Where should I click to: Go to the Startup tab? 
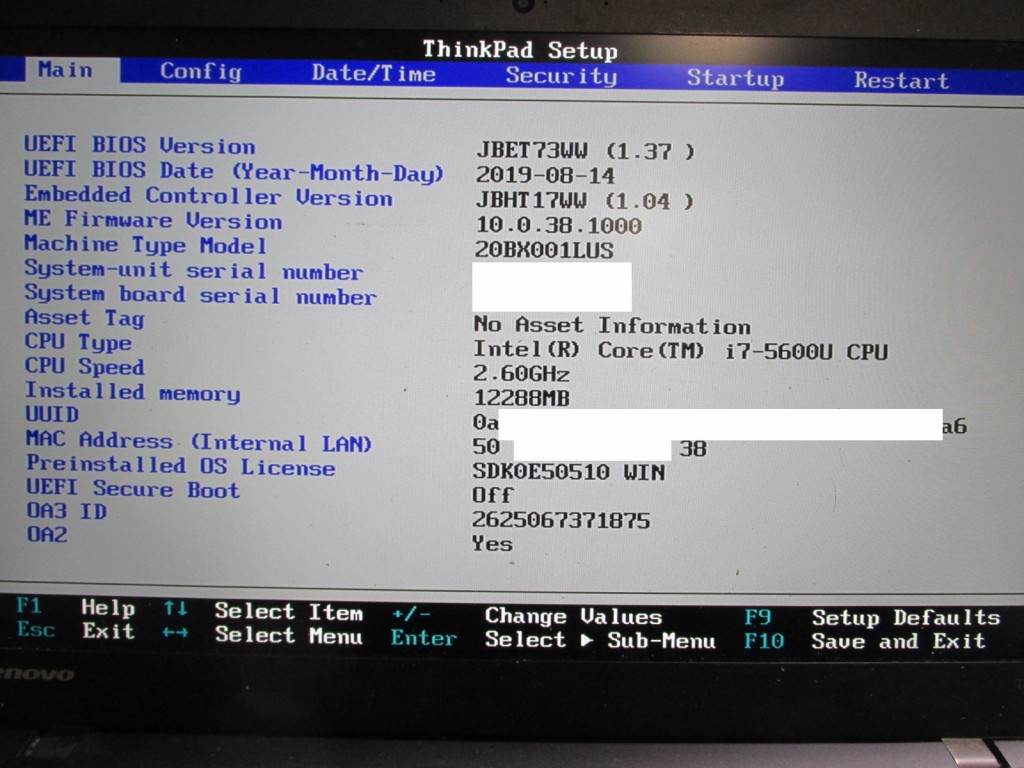[x=735, y=78]
